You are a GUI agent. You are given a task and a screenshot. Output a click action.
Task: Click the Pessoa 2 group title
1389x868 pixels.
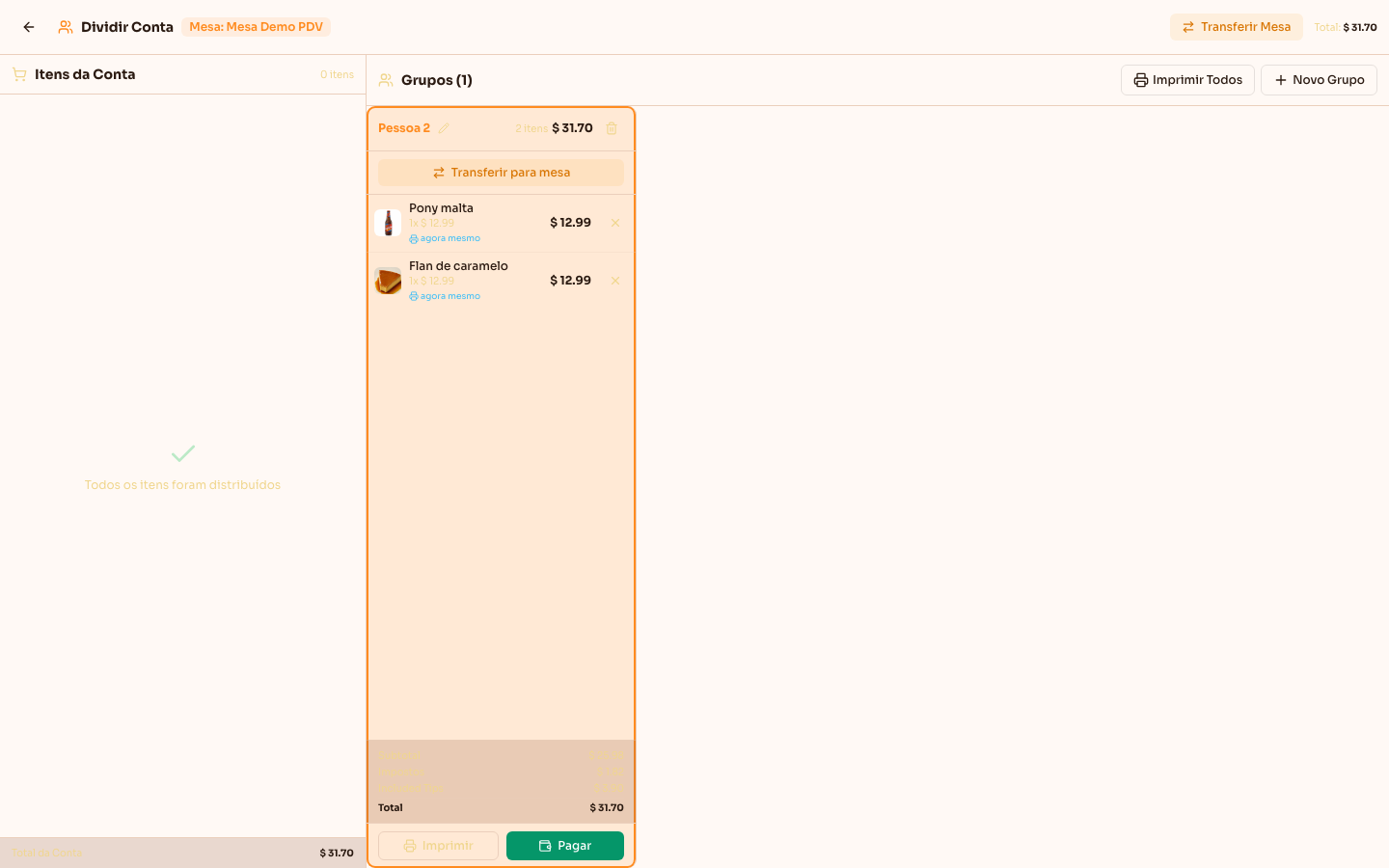(x=404, y=128)
